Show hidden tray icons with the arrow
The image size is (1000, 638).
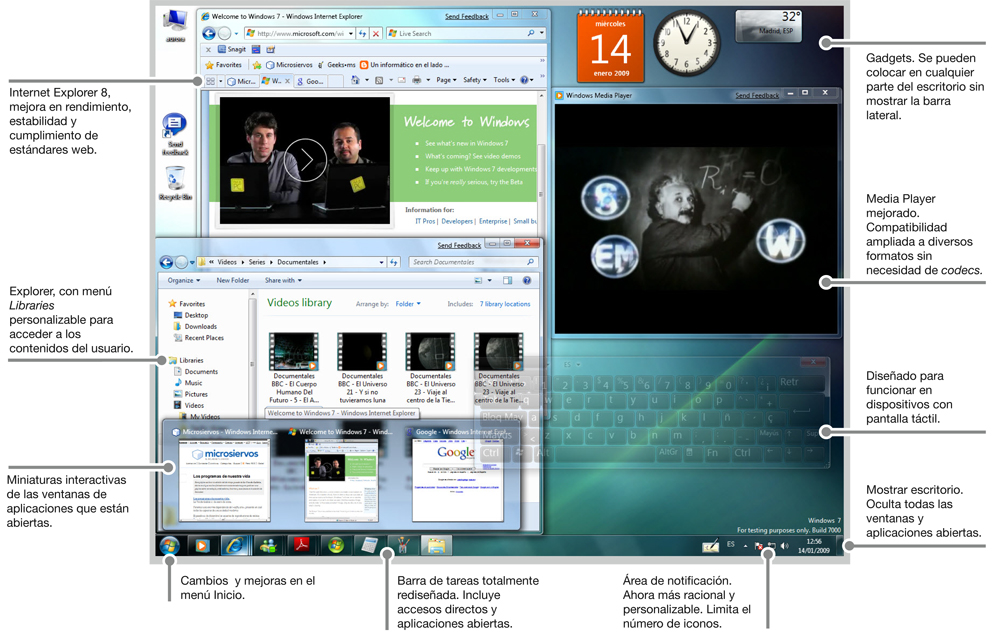click(x=745, y=546)
